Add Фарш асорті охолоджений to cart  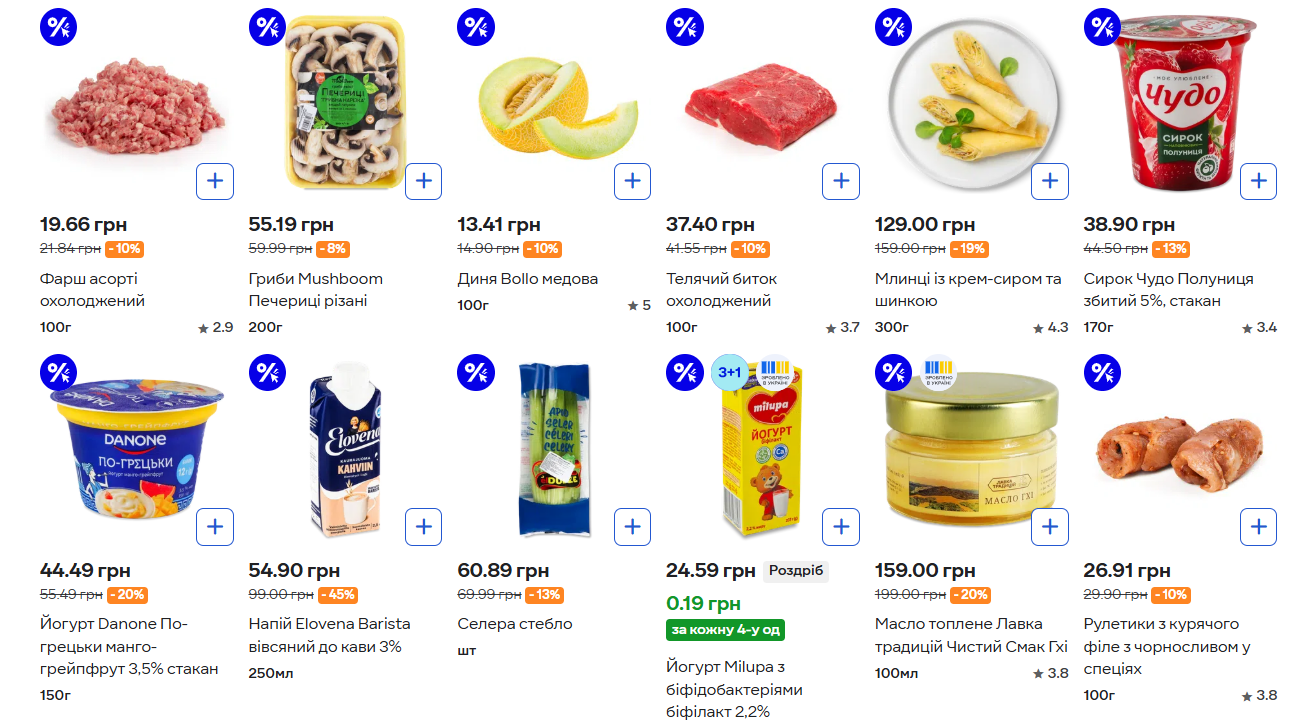click(x=215, y=181)
